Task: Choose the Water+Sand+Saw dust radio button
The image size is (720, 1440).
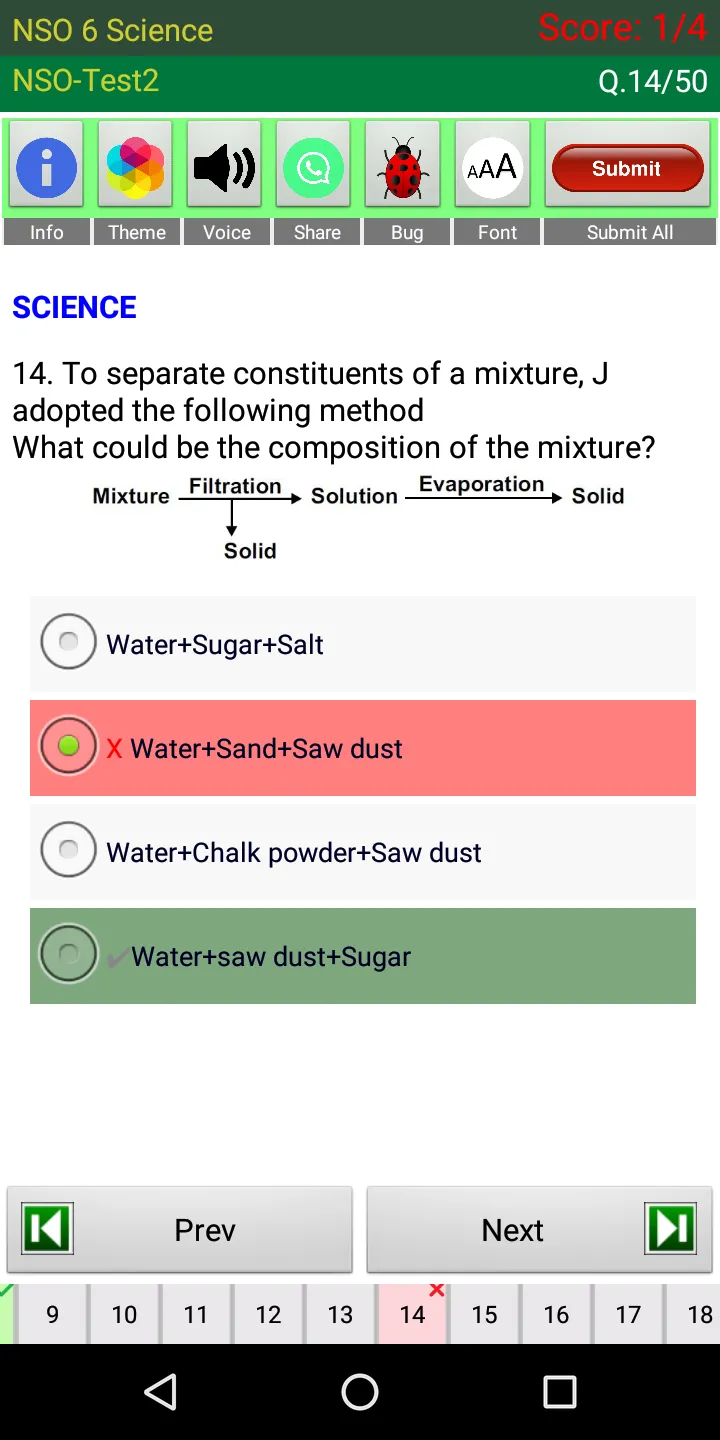Action: [x=69, y=746]
